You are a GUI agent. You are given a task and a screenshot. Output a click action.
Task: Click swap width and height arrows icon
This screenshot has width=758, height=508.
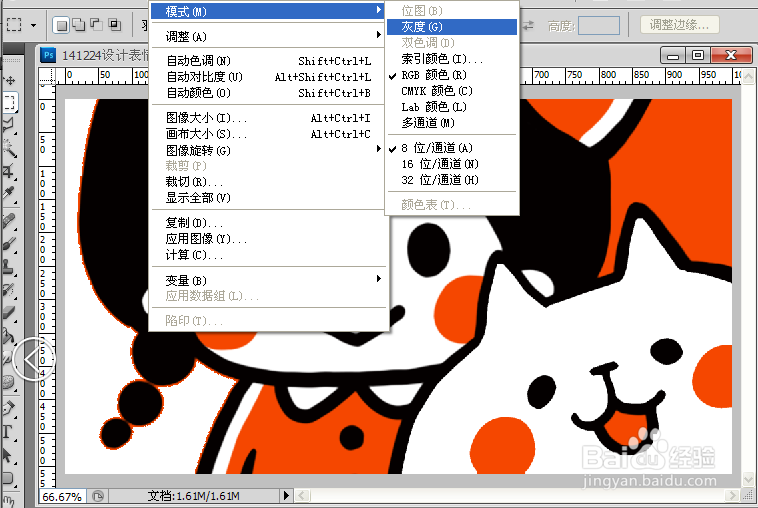(x=529, y=25)
